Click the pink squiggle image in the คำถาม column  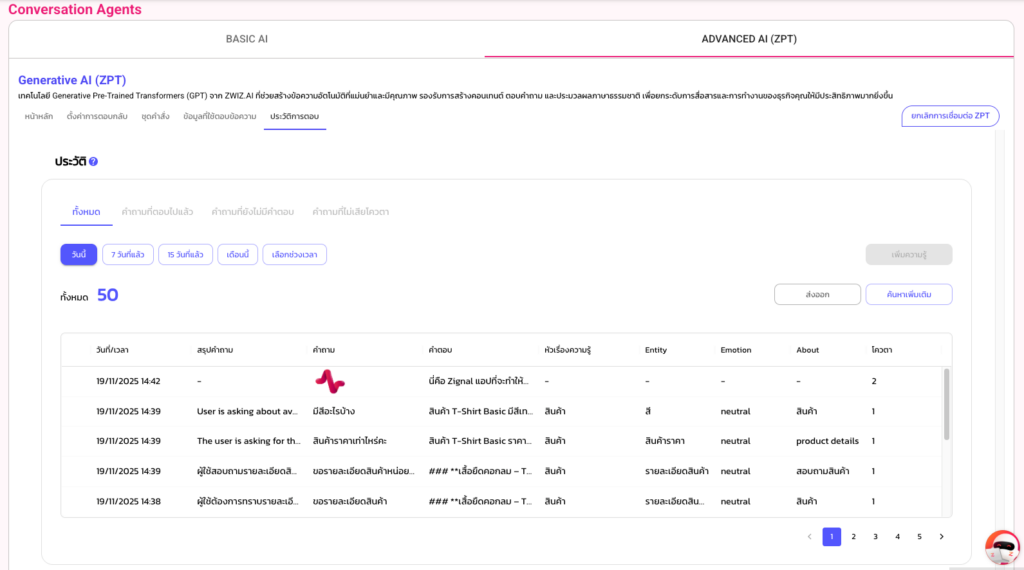click(x=330, y=381)
